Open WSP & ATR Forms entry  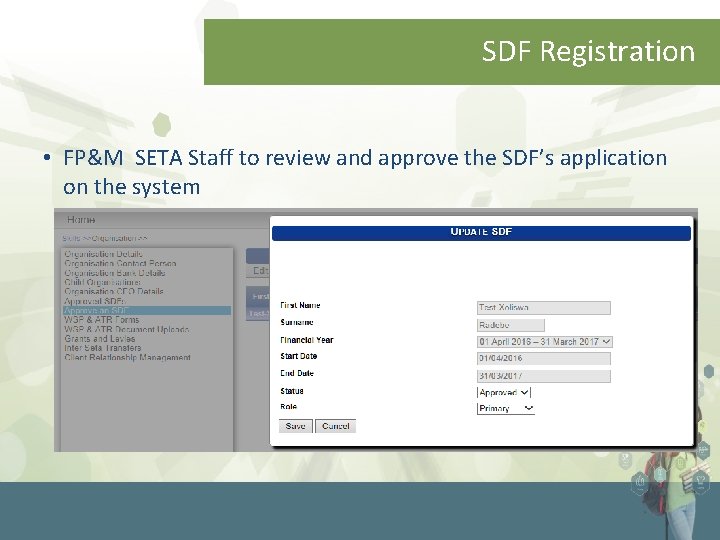101,320
